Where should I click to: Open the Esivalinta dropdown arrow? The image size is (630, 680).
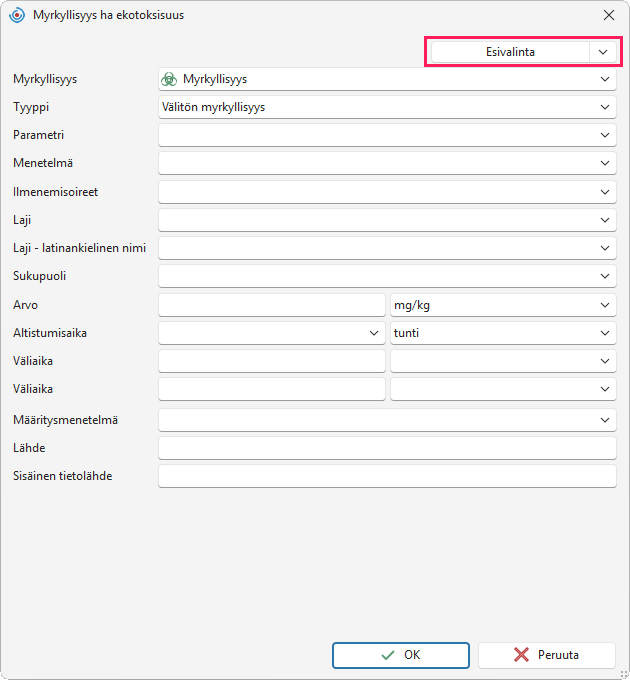pyautogui.click(x=603, y=52)
